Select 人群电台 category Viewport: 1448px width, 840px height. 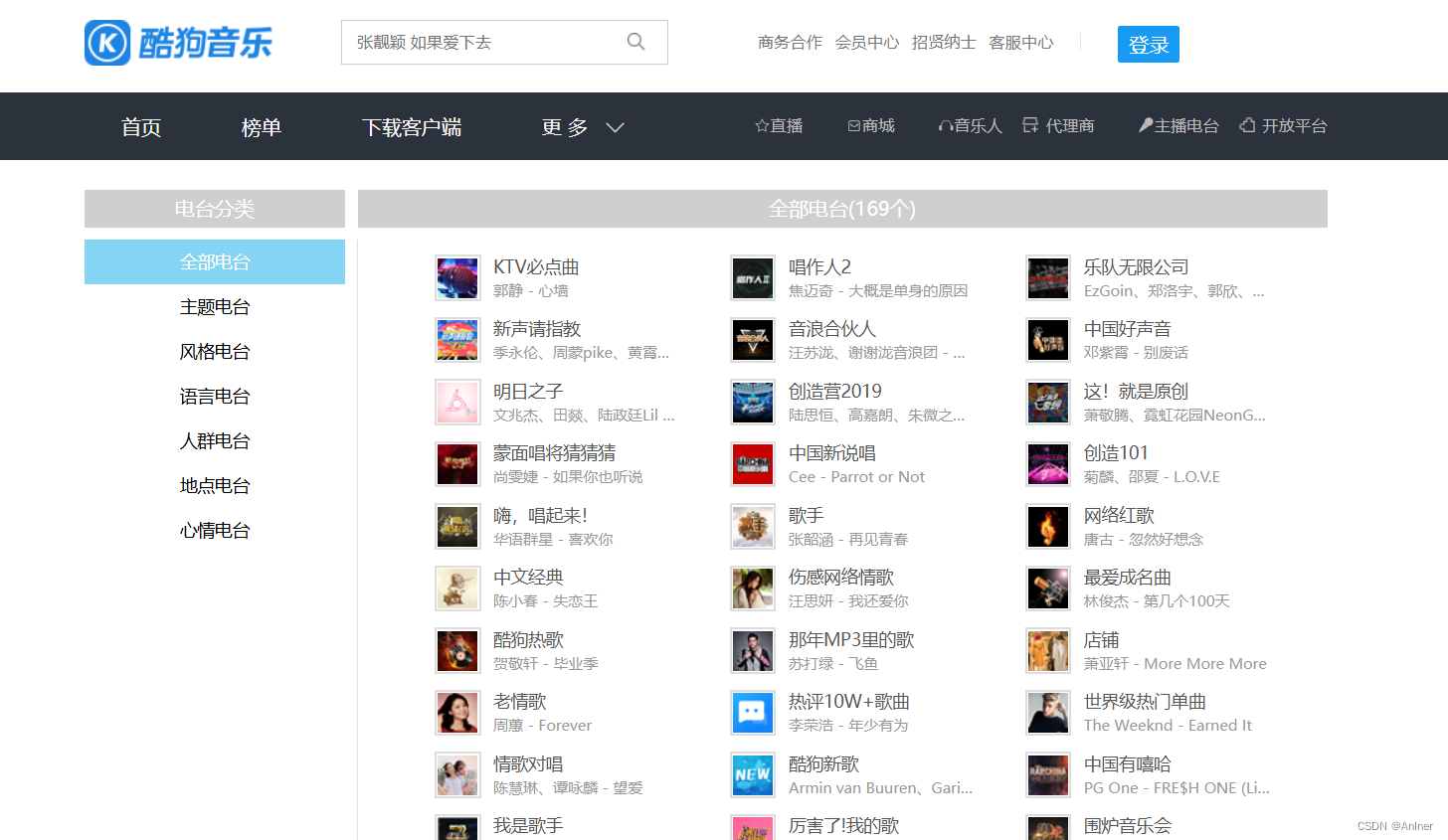pos(215,440)
